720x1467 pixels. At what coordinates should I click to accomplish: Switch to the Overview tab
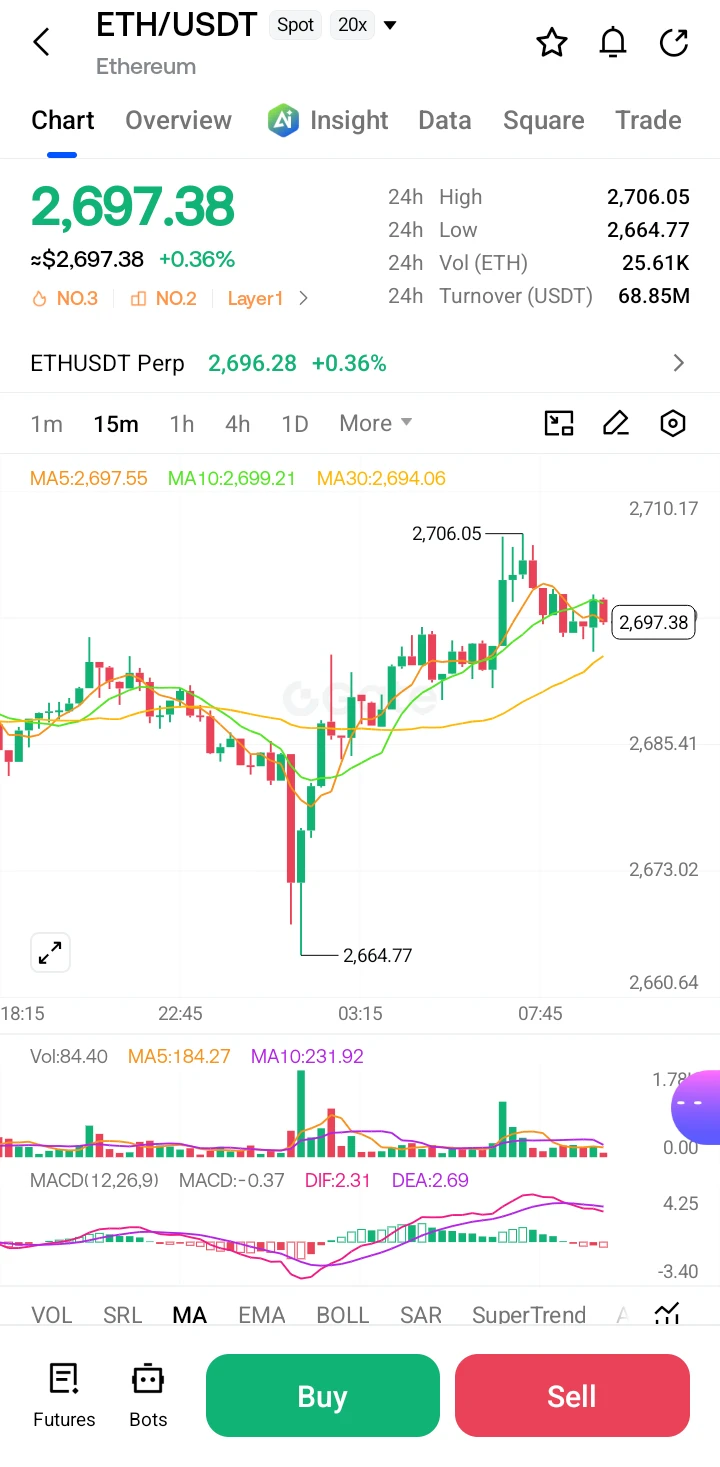click(x=178, y=120)
